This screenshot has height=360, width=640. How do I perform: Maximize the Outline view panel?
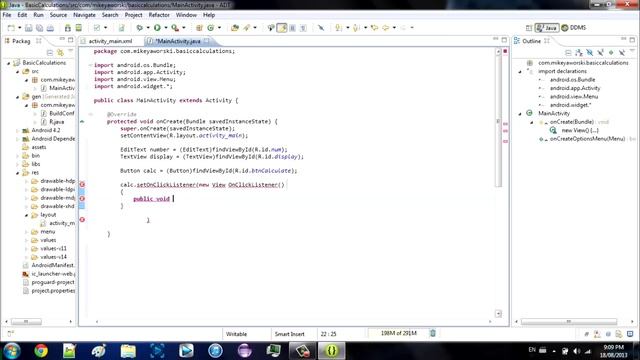(632, 40)
